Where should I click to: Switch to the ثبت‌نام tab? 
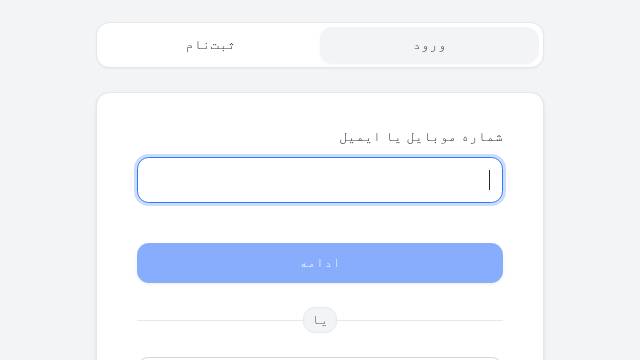coord(210,45)
